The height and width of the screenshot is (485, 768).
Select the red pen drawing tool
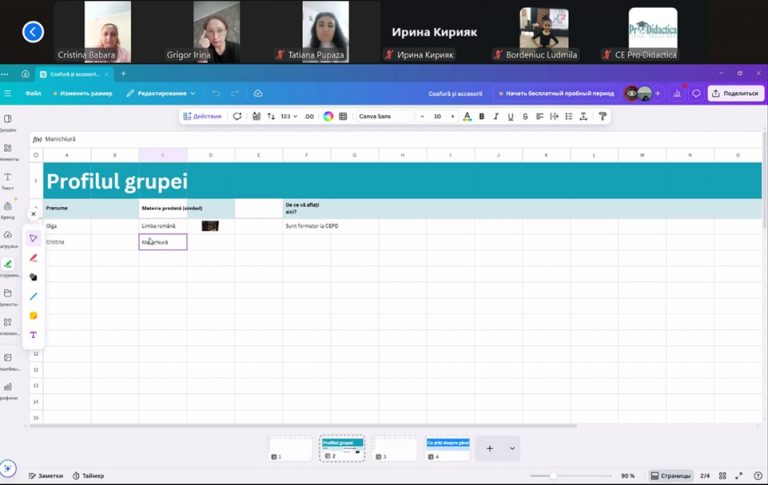33,257
